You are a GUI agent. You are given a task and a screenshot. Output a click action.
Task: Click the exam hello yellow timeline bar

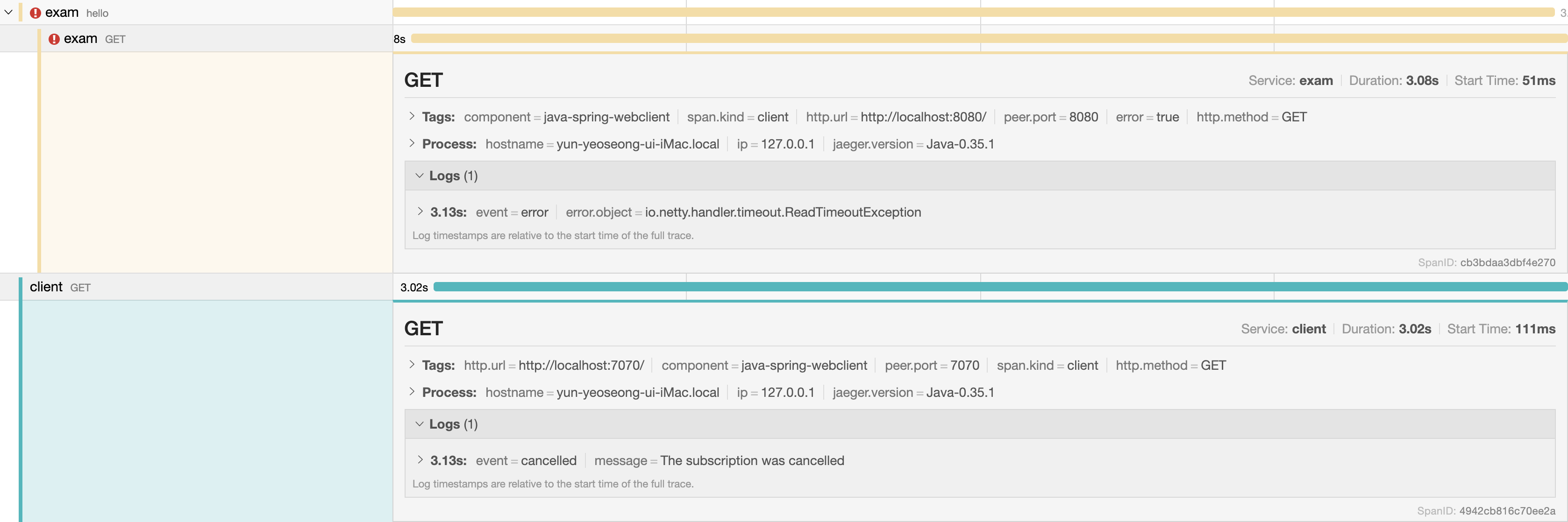tap(974, 12)
